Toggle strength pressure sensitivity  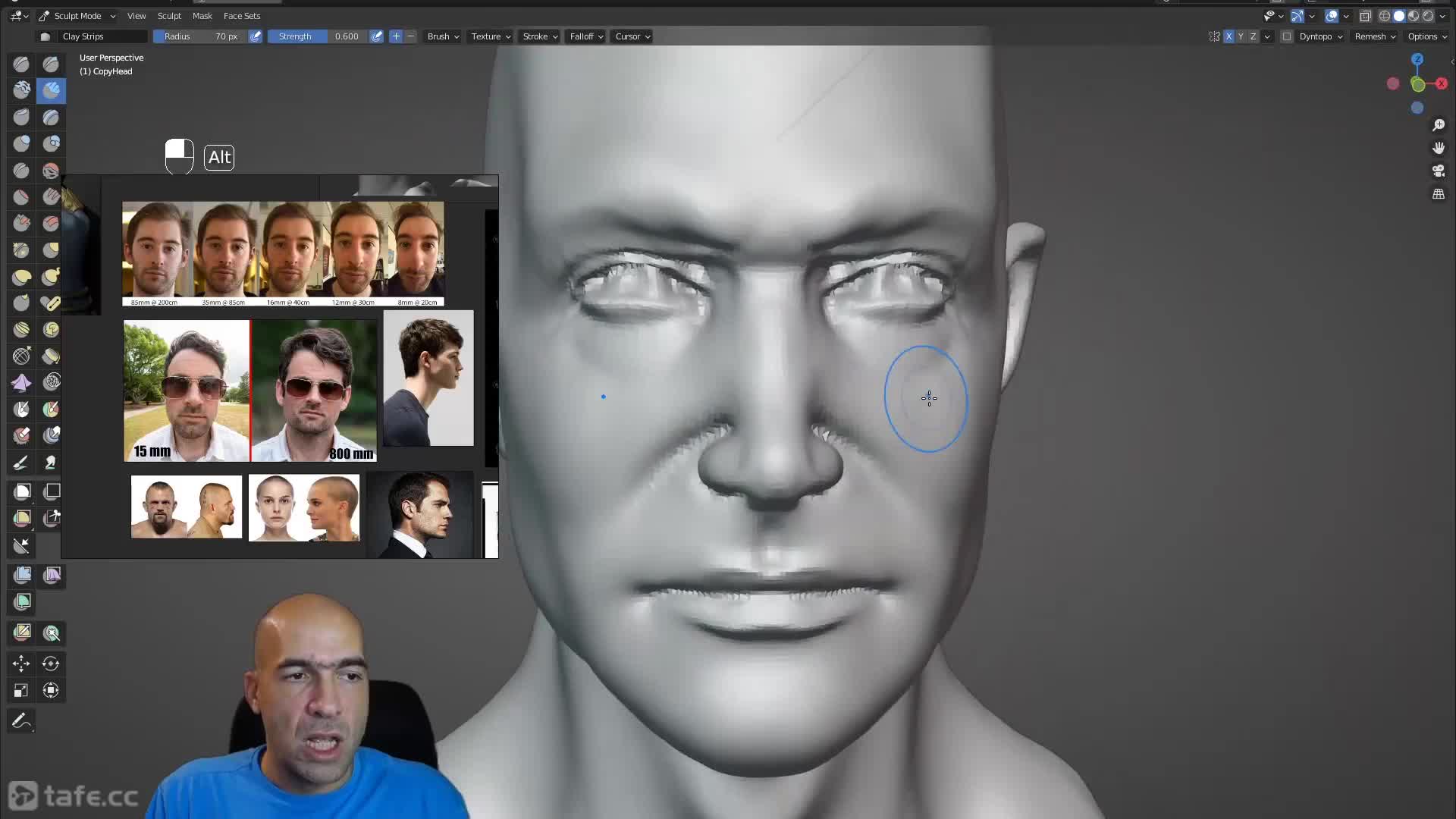(376, 36)
